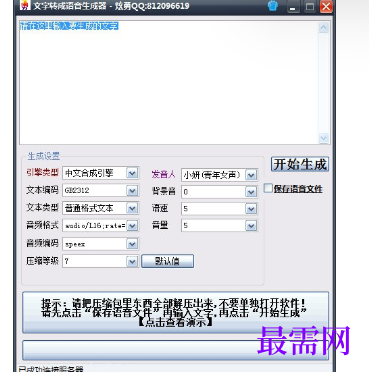369x372 pixels.
Task: Click the 音频编码 label
Action: click(42, 243)
